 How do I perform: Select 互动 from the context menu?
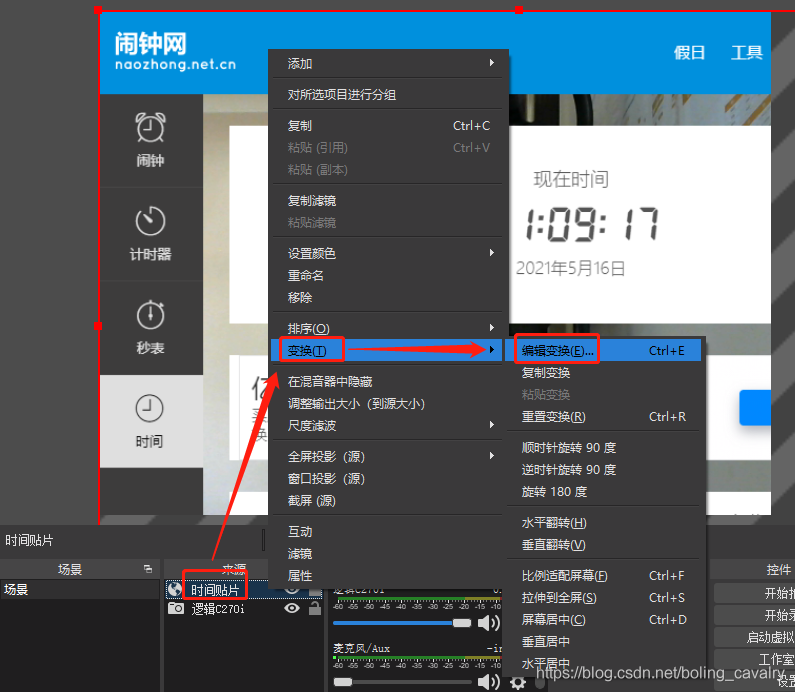(x=388, y=531)
